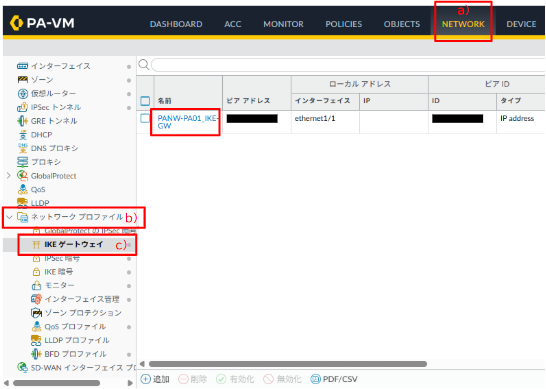Screen dimensions: 546x389
Task: Open the PANW-PA01_IKE-GW gateway link
Action: (187, 122)
